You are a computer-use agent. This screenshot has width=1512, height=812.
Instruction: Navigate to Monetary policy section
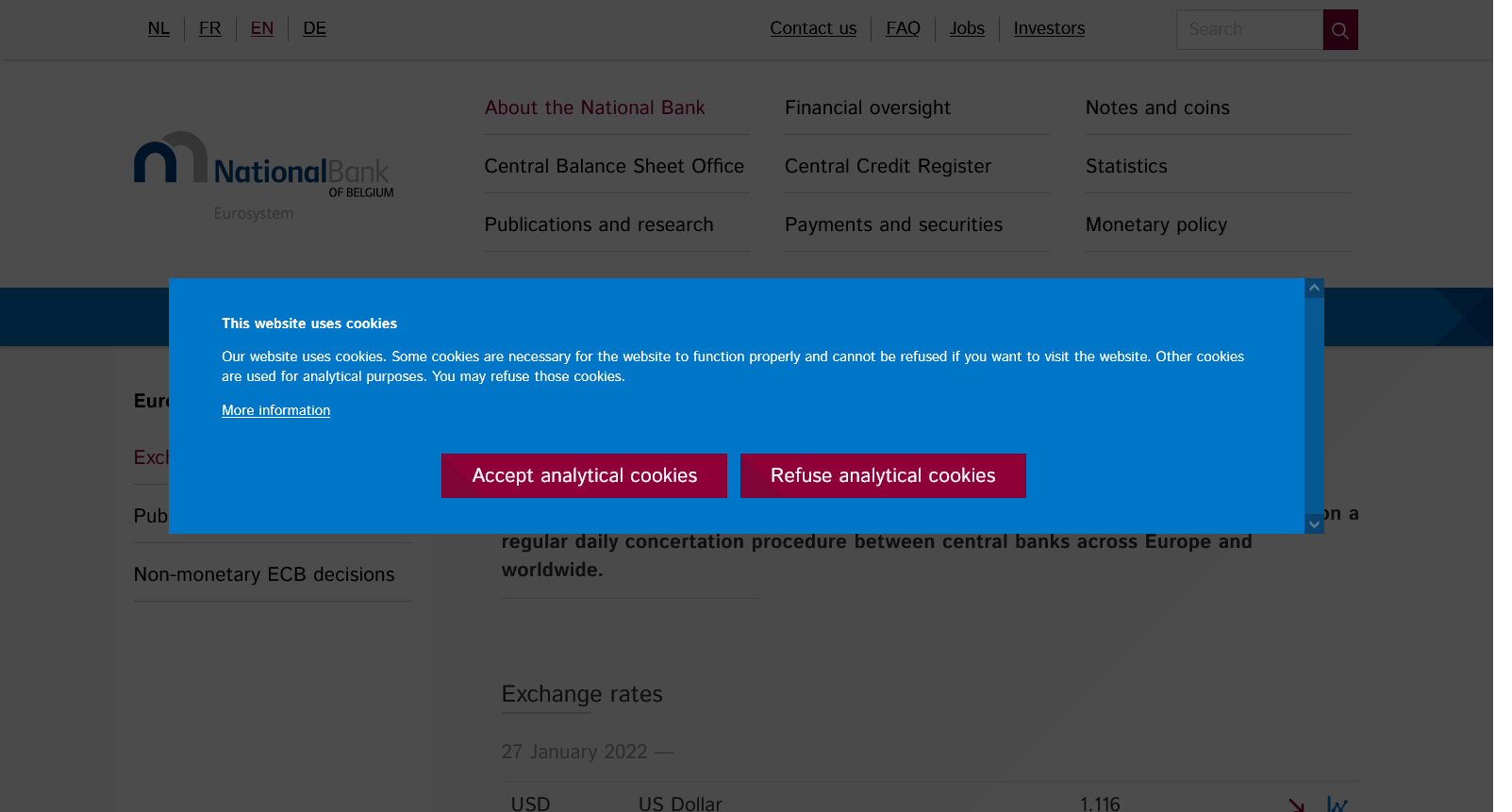click(x=1155, y=224)
